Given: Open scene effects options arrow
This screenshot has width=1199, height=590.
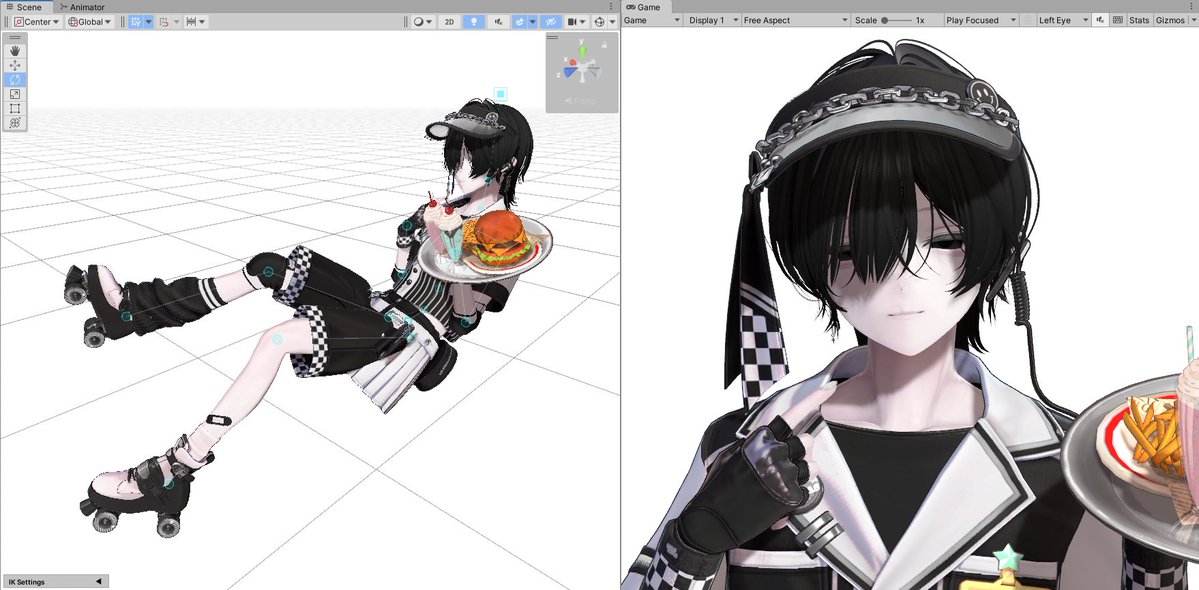Looking at the screenshot, I should [533, 21].
